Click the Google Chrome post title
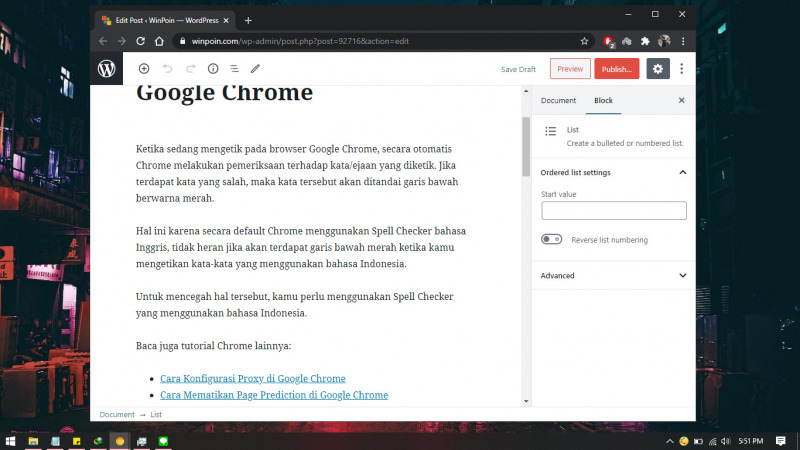 224,93
